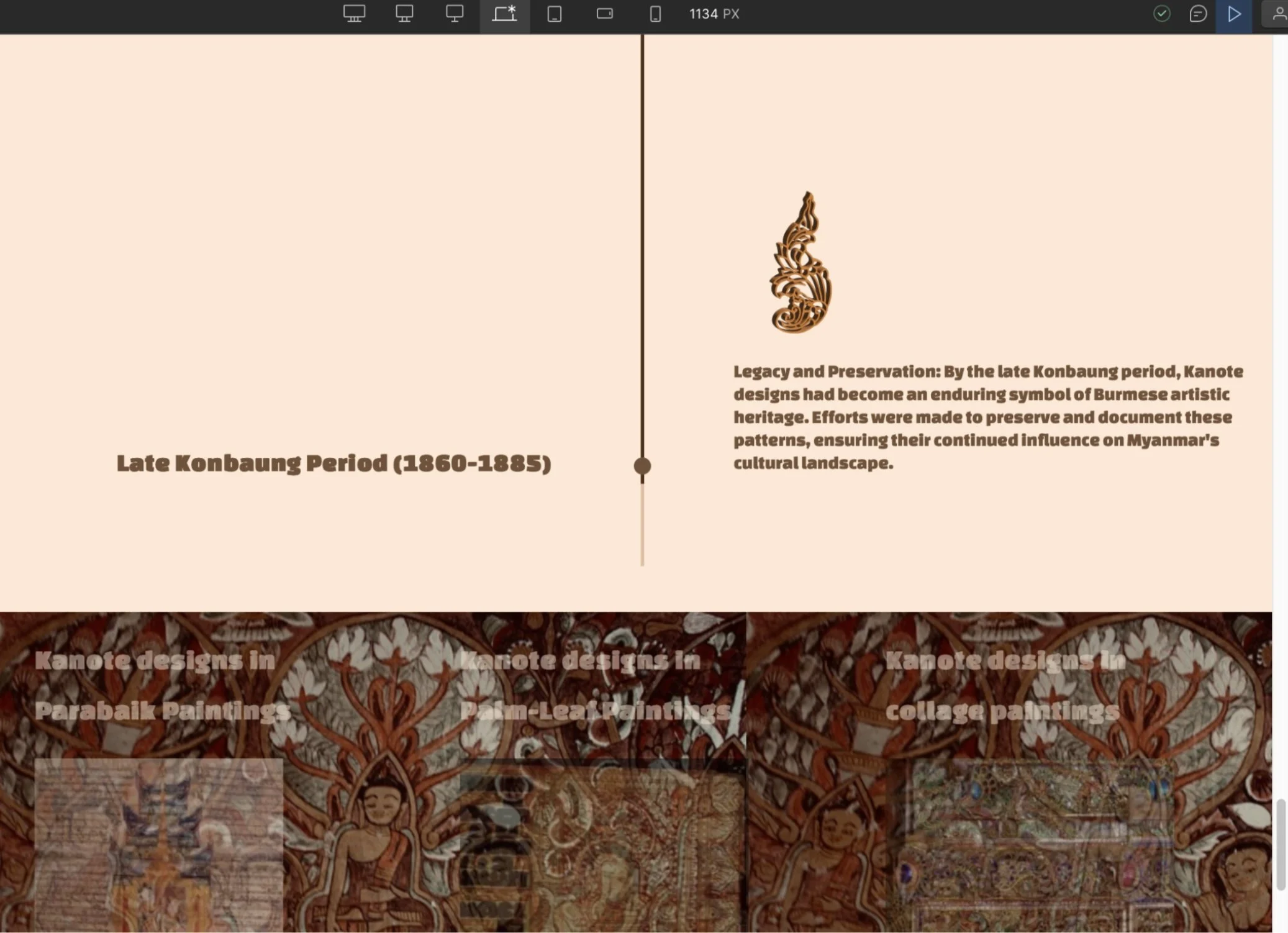
Task: Switch to tablet breakpoint view
Action: click(x=555, y=14)
